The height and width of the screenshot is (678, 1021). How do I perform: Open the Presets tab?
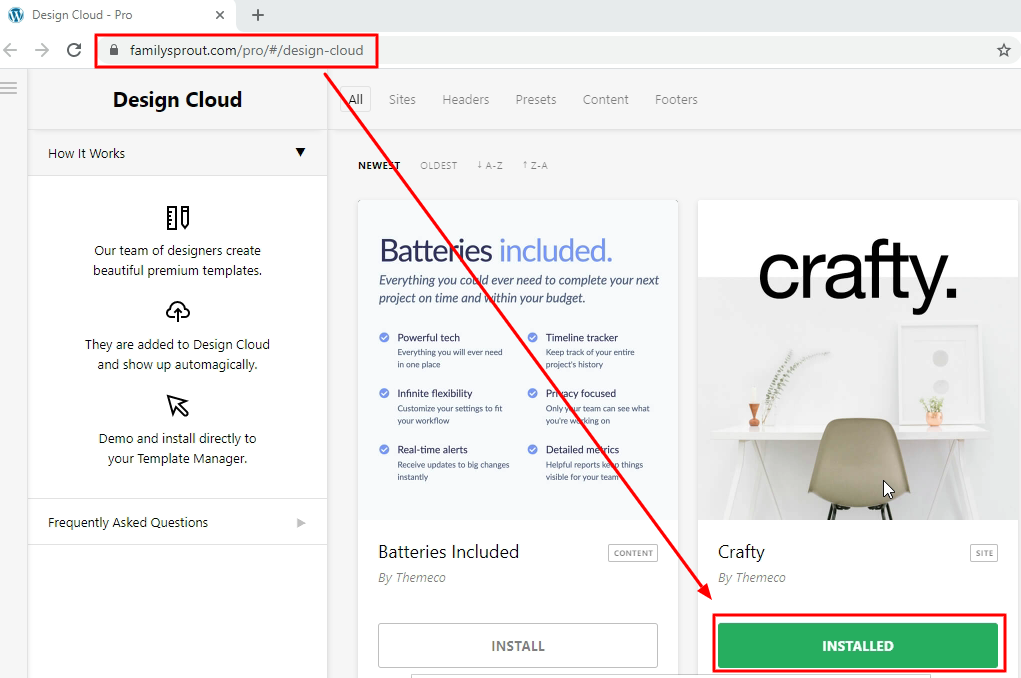(x=536, y=100)
